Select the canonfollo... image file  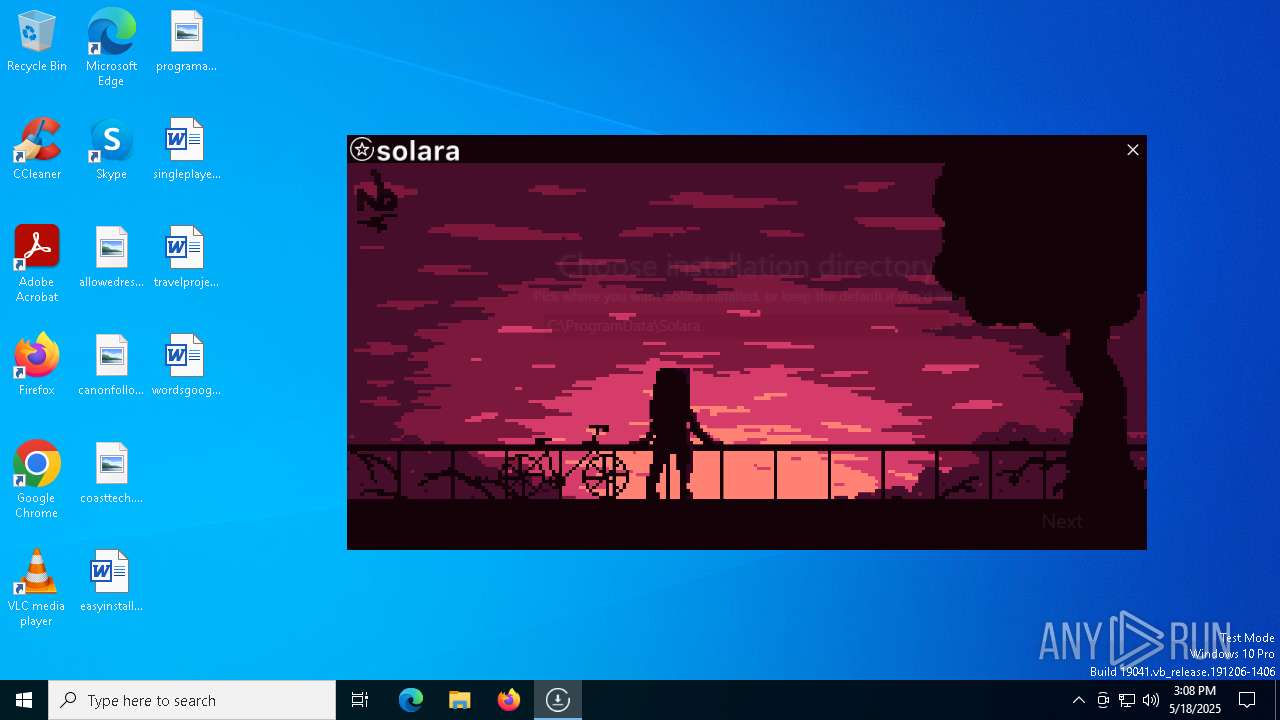tap(111, 366)
